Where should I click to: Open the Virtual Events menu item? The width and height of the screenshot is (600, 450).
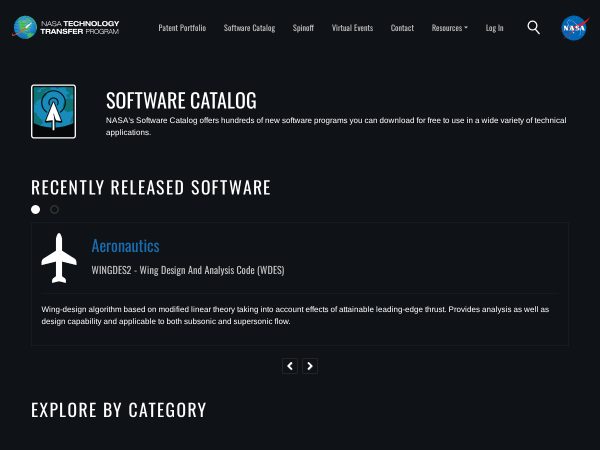(352, 28)
